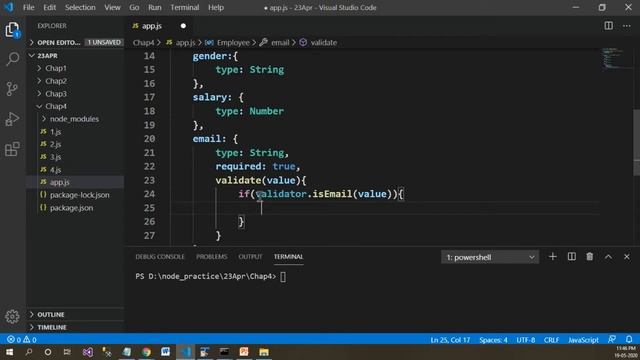Expand the node_modules folder

(x=76, y=119)
